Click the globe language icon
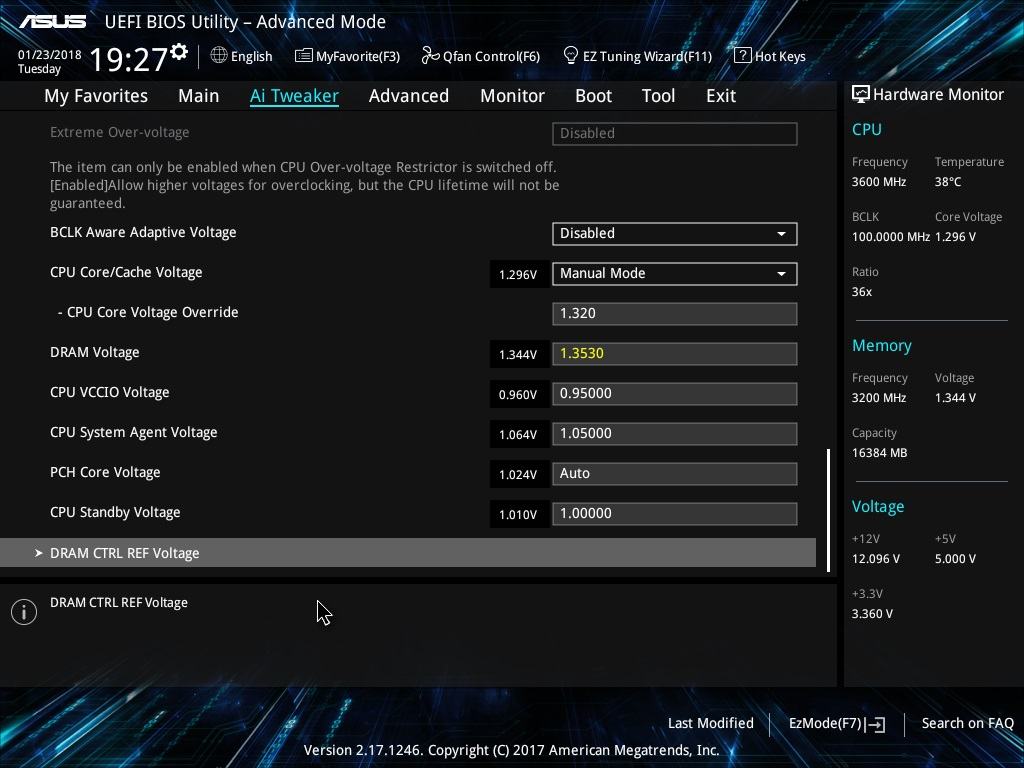This screenshot has width=1024, height=768. pyautogui.click(x=219, y=56)
